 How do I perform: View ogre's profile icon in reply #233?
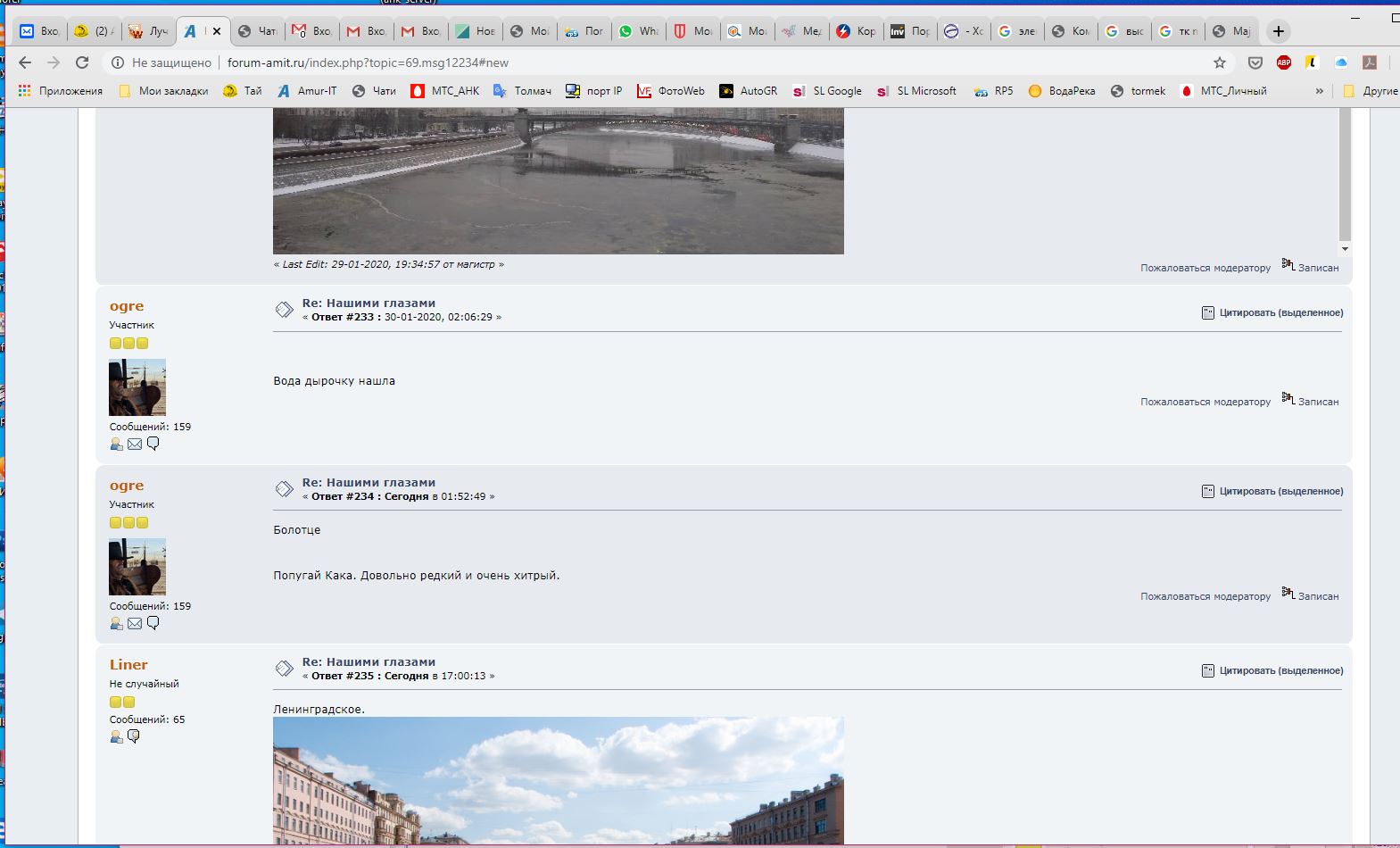(116, 444)
